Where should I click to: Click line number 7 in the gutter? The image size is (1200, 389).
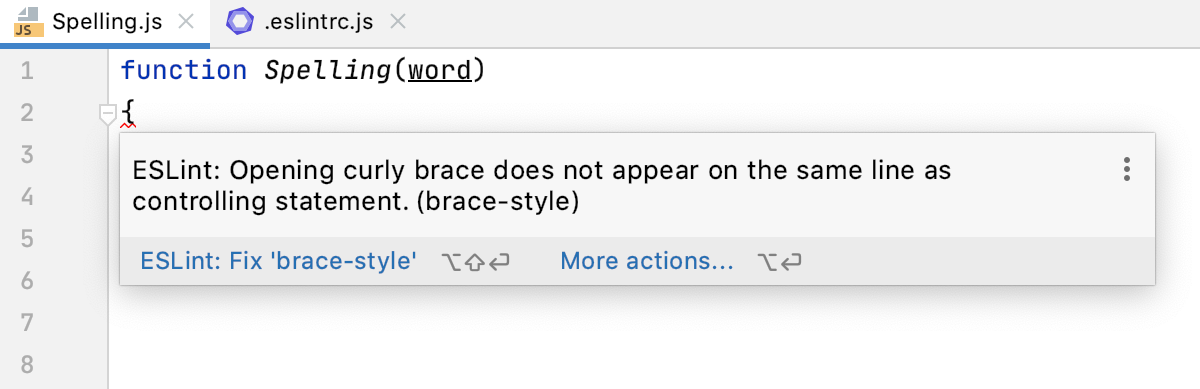[27, 322]
